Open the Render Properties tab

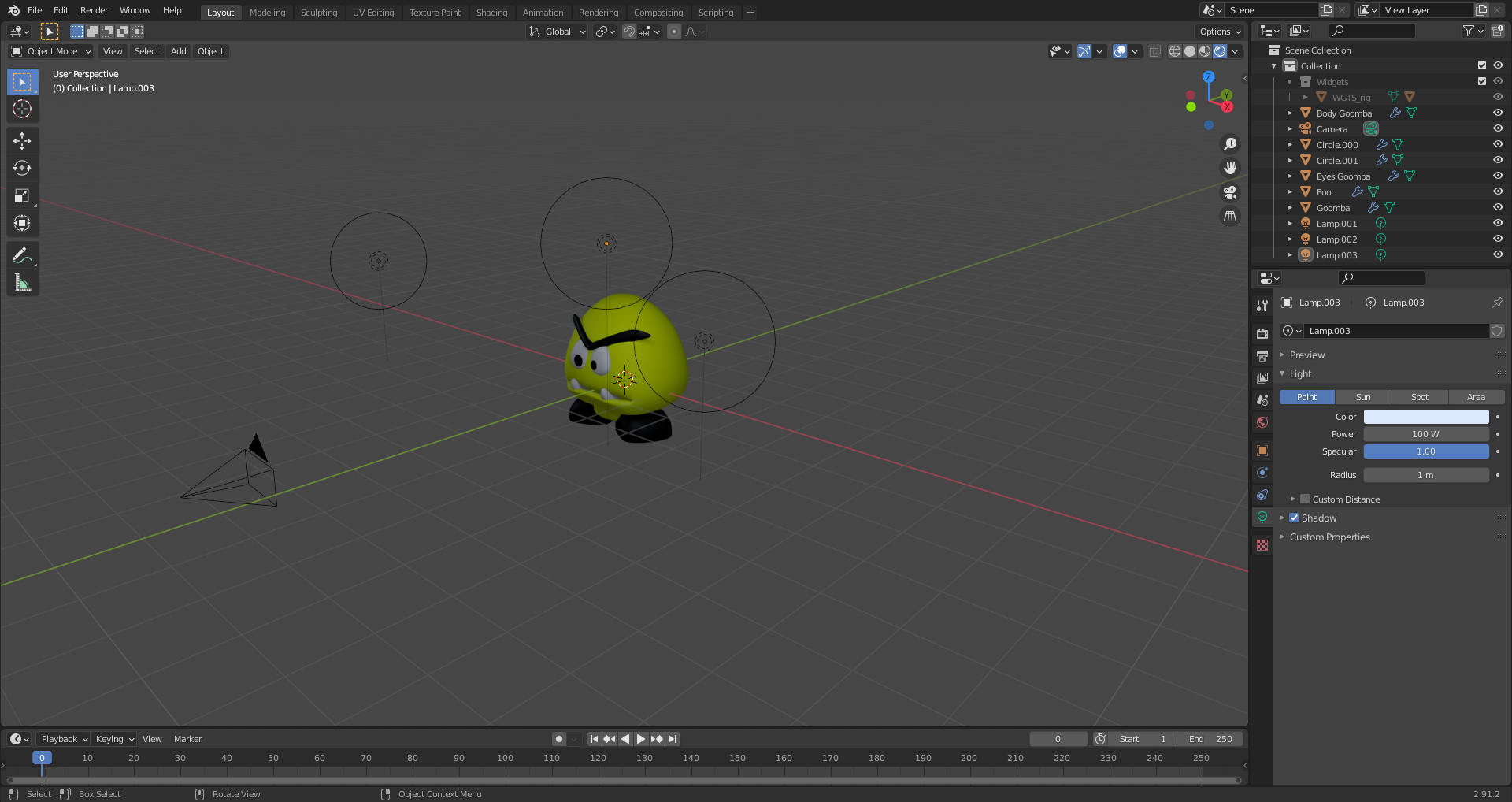pos(1262,332)
